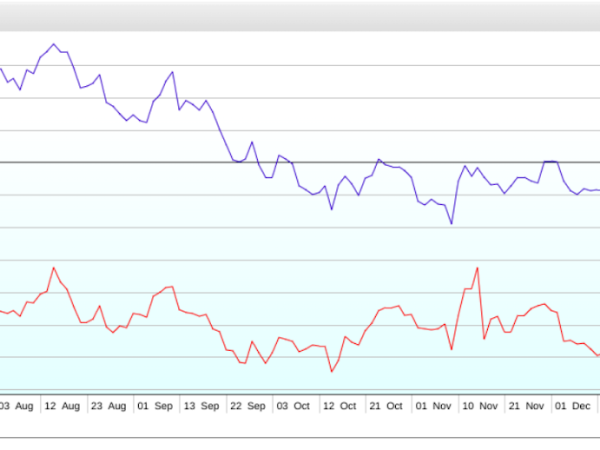
Task: Click the "01 Nov" date label
Action: pos(433,406)
